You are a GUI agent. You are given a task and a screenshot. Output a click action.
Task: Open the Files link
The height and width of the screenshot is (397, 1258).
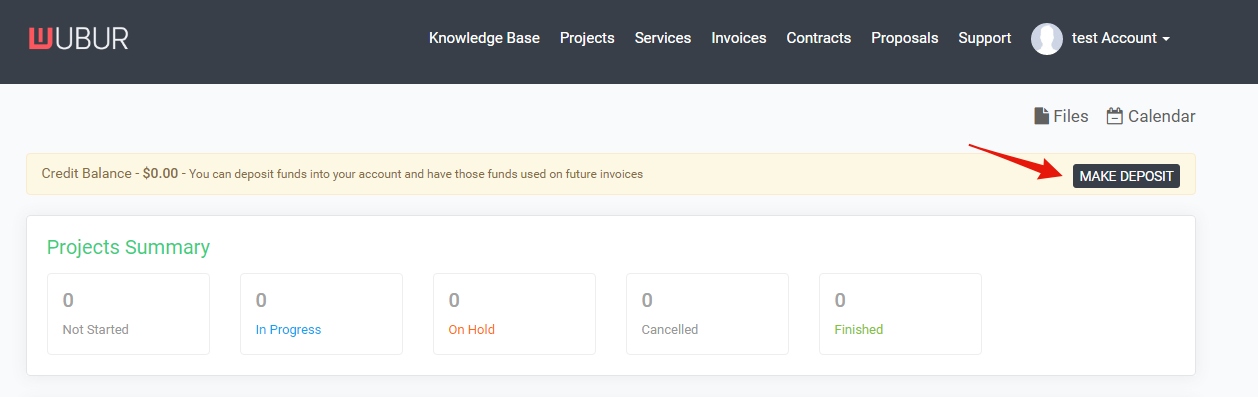(1061, 116)
